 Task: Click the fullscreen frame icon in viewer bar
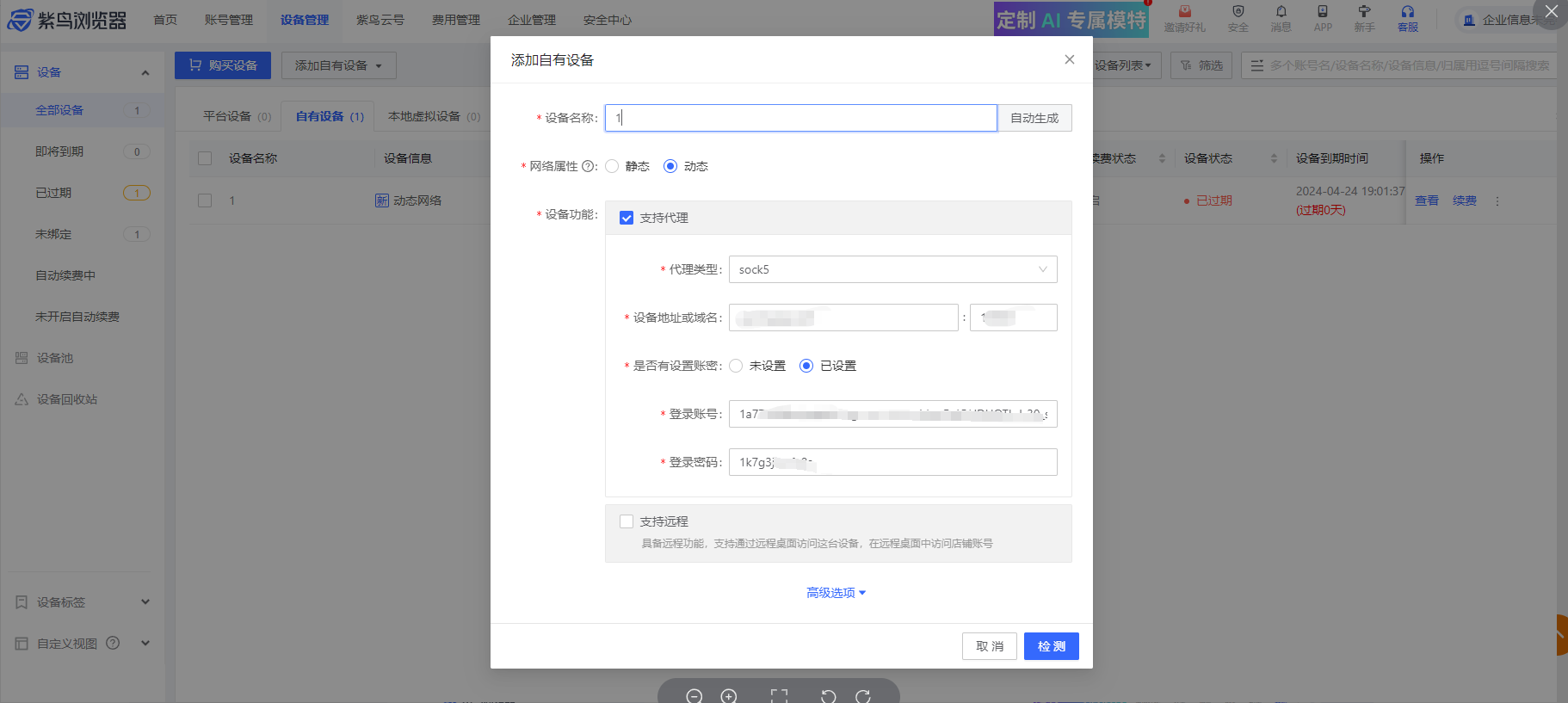779,696
